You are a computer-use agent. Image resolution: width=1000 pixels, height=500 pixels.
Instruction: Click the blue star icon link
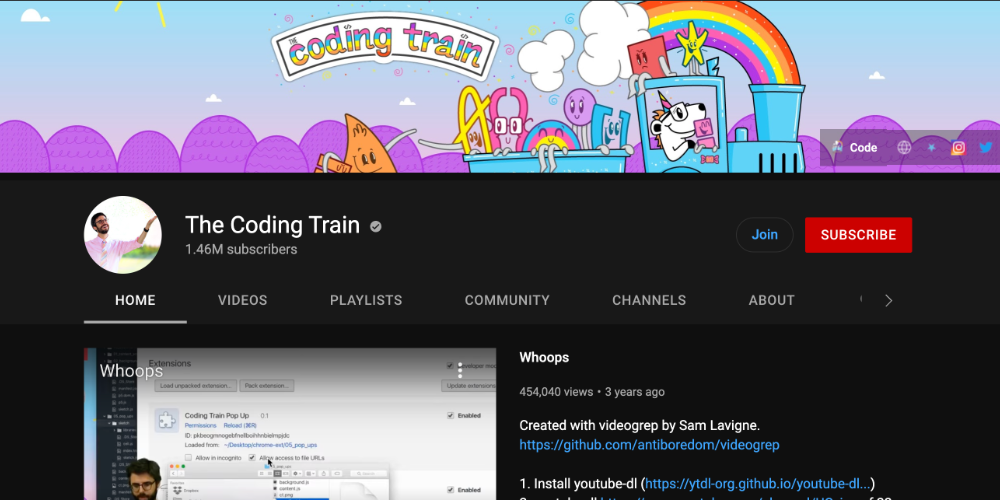coord(931,147)
